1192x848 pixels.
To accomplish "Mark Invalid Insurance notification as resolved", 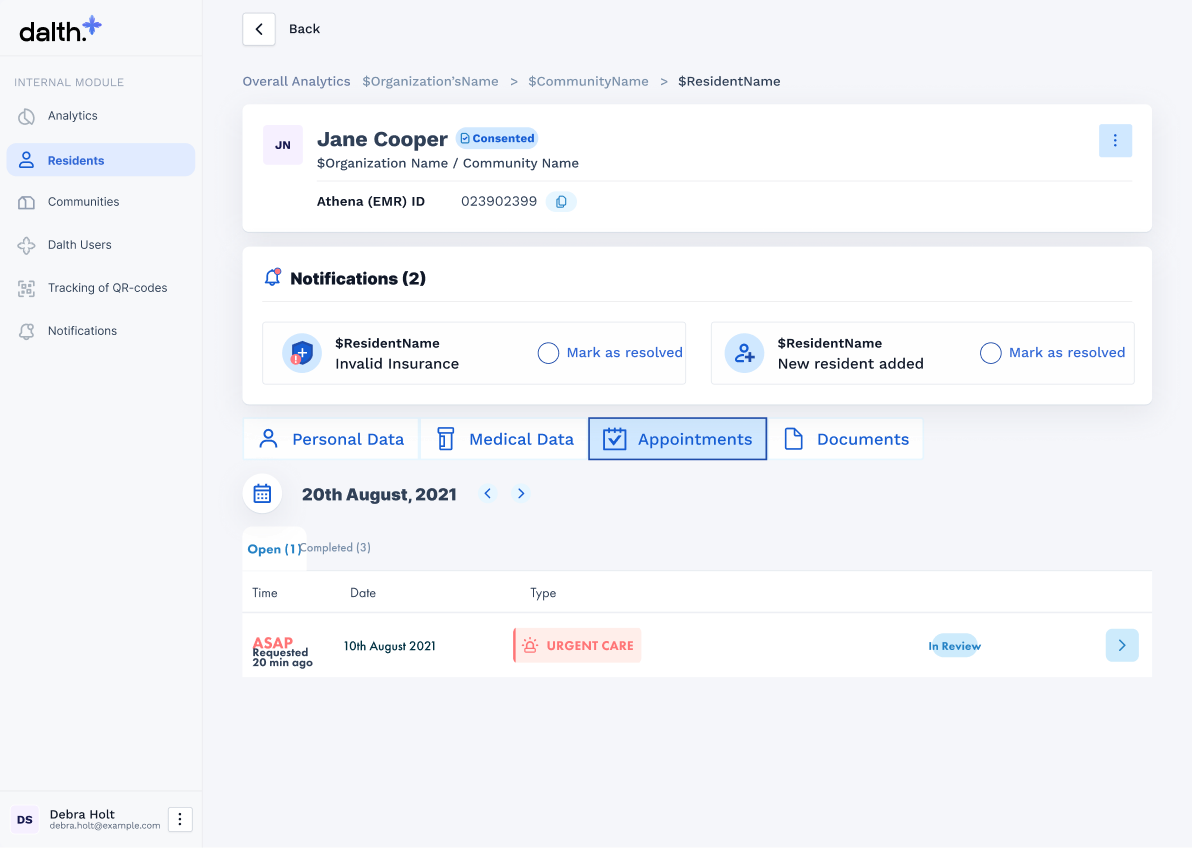I will (548, 353).
